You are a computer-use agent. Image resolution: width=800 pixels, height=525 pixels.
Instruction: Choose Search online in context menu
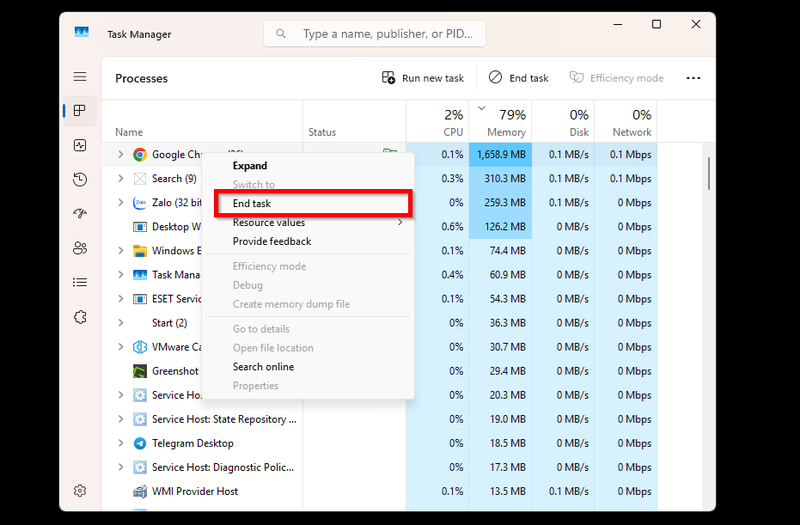point(308,367)
